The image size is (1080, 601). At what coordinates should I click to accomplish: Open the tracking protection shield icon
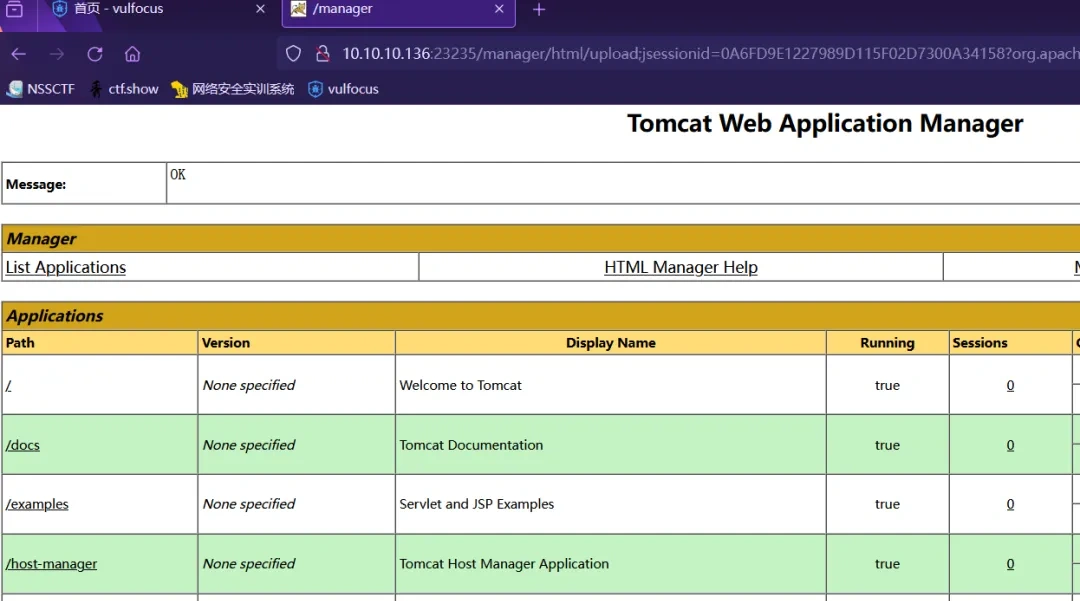point(293,54)
